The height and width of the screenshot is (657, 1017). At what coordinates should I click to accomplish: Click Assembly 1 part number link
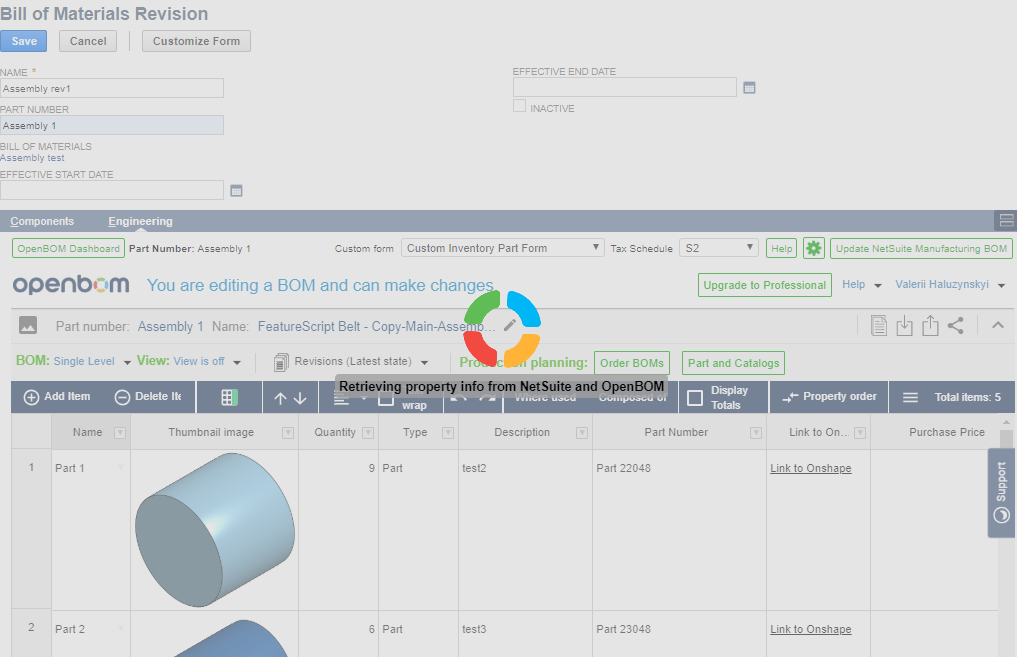point(171,326)
